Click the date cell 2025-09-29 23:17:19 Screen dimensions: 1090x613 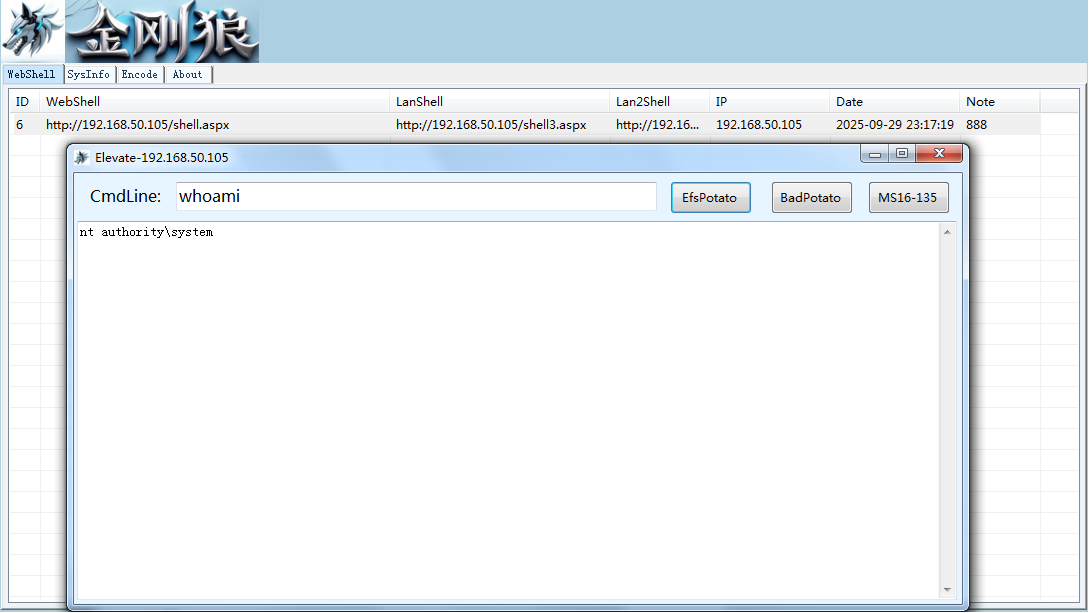(x=895, y=124)
